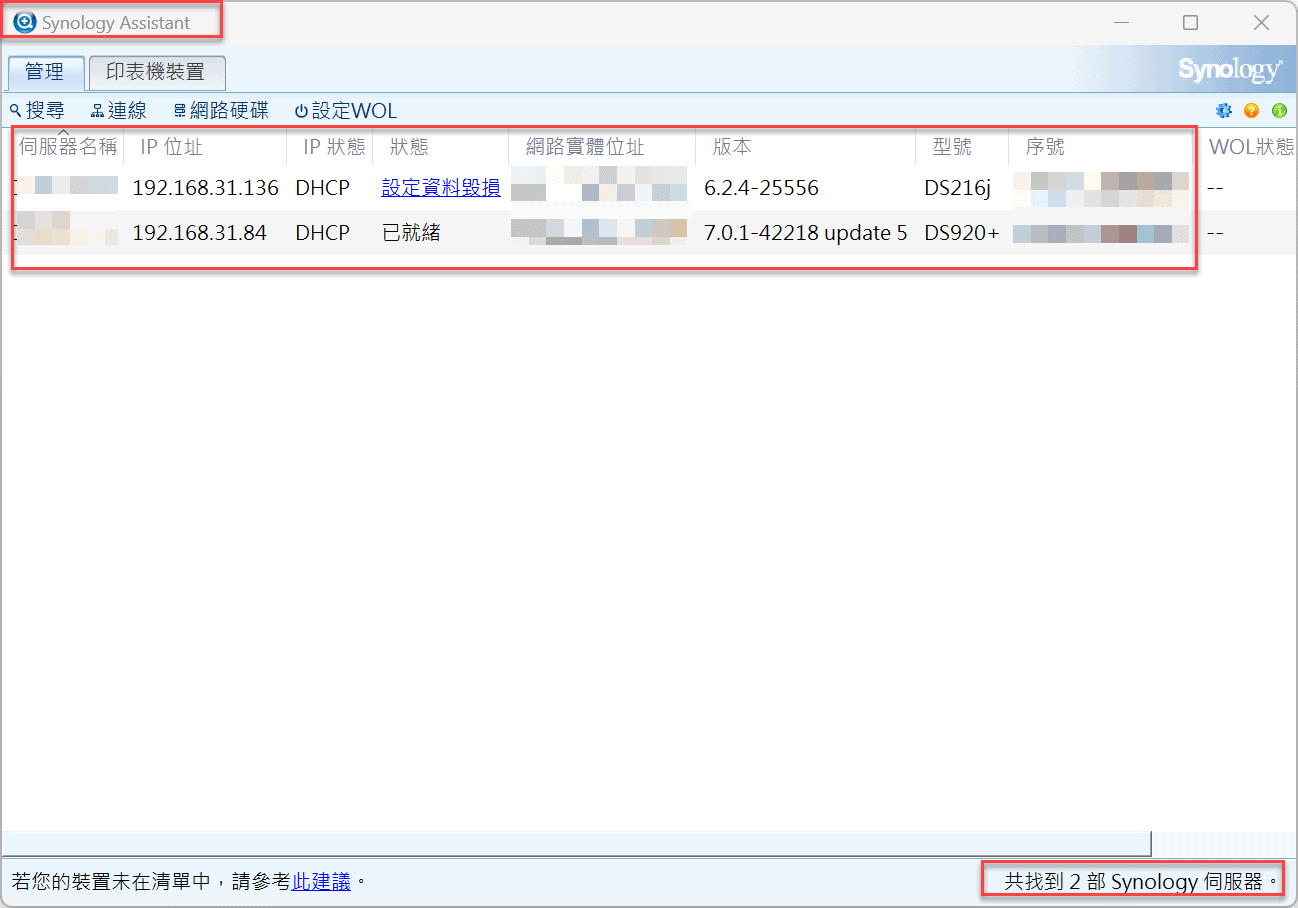This screenshot has height=908, width=1298.
Task: Click the 共找到 2 部 Synology 伺服器 status text
Action: (1141, 881)
